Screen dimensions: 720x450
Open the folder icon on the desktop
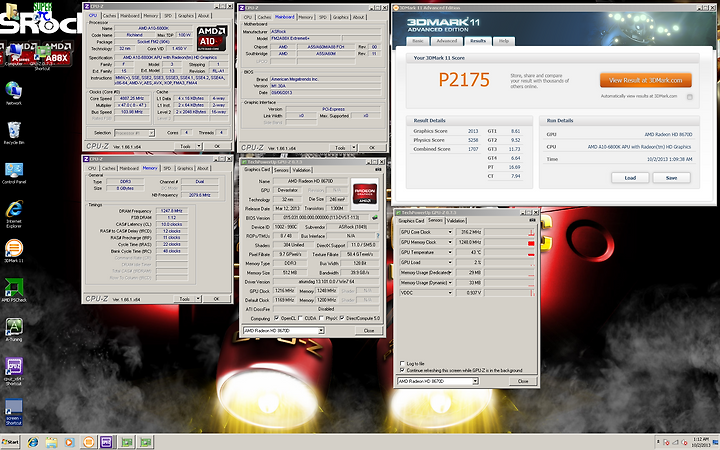tap(12, 11)
